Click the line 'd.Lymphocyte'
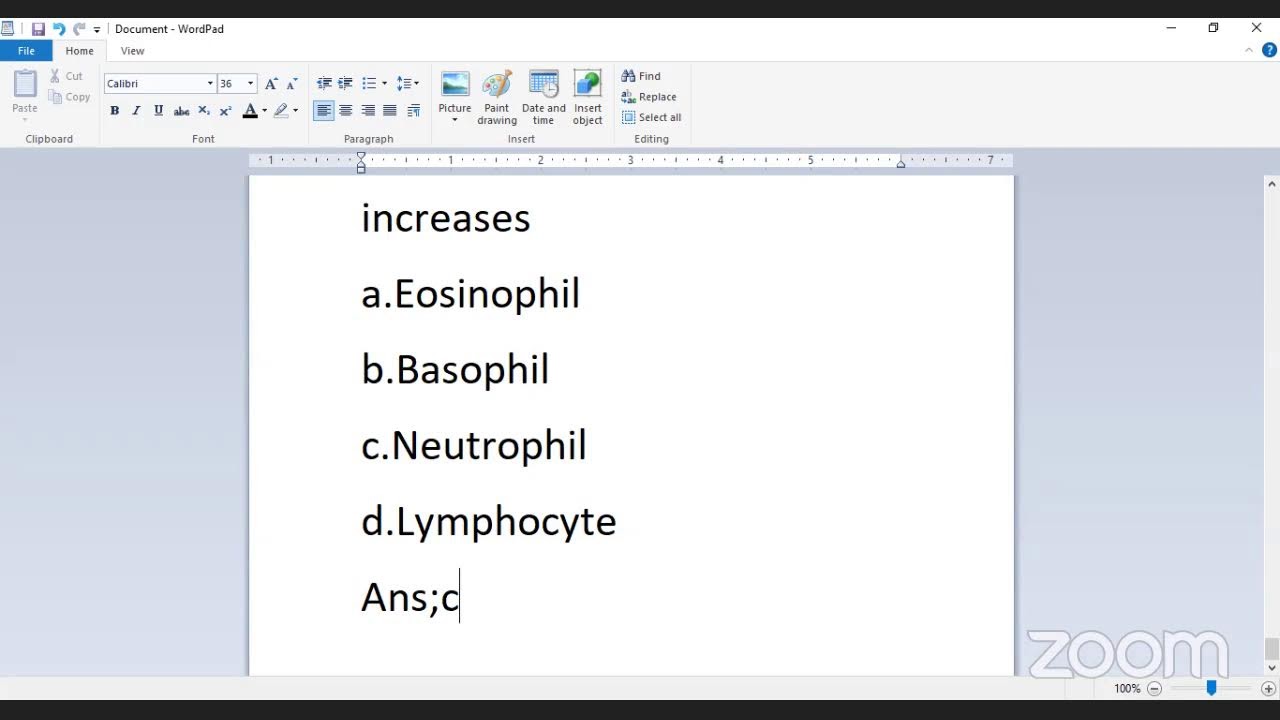 [x=489, y=521]
